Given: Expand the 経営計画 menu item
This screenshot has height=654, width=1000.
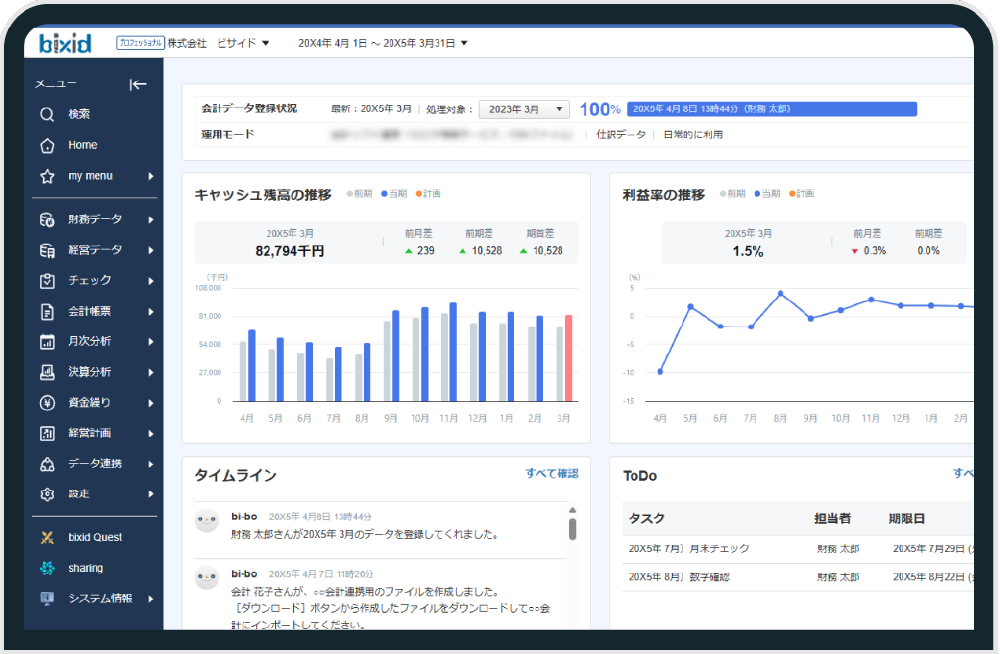Looking at the screenshot, I should (94, 433).
